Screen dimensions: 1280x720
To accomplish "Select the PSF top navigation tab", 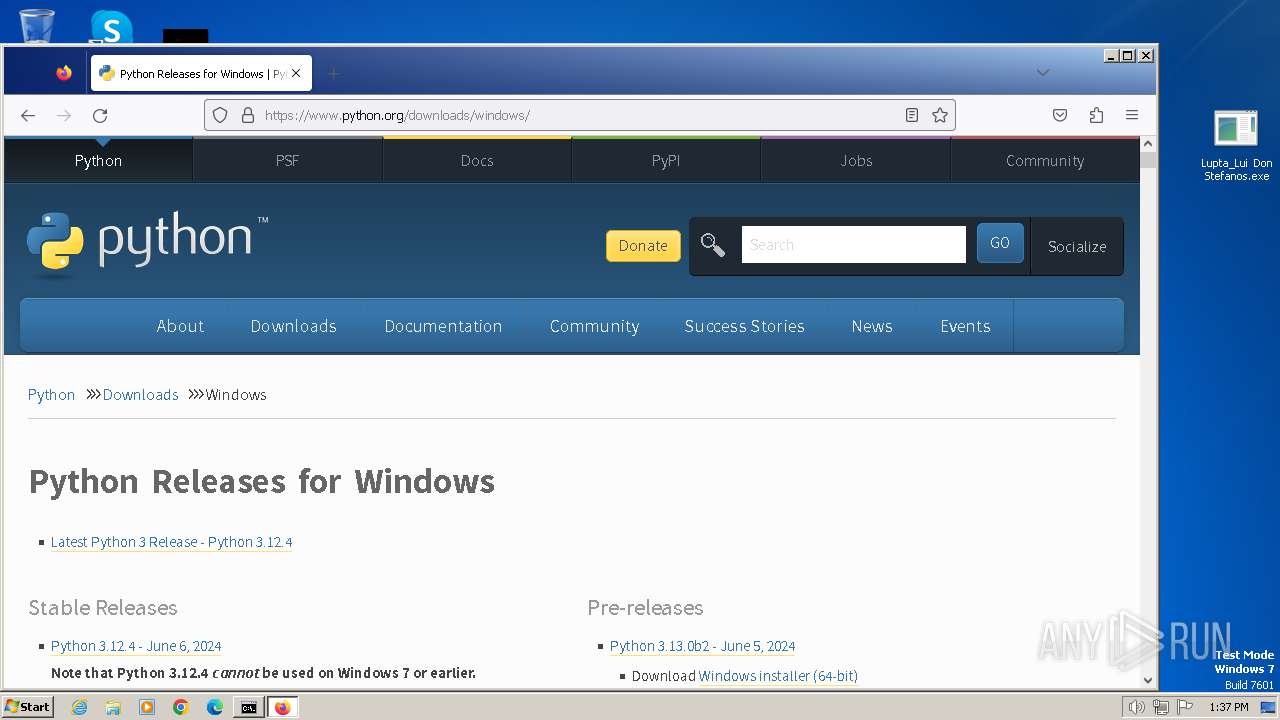I will pyautogui.click(x=288, y=160).
